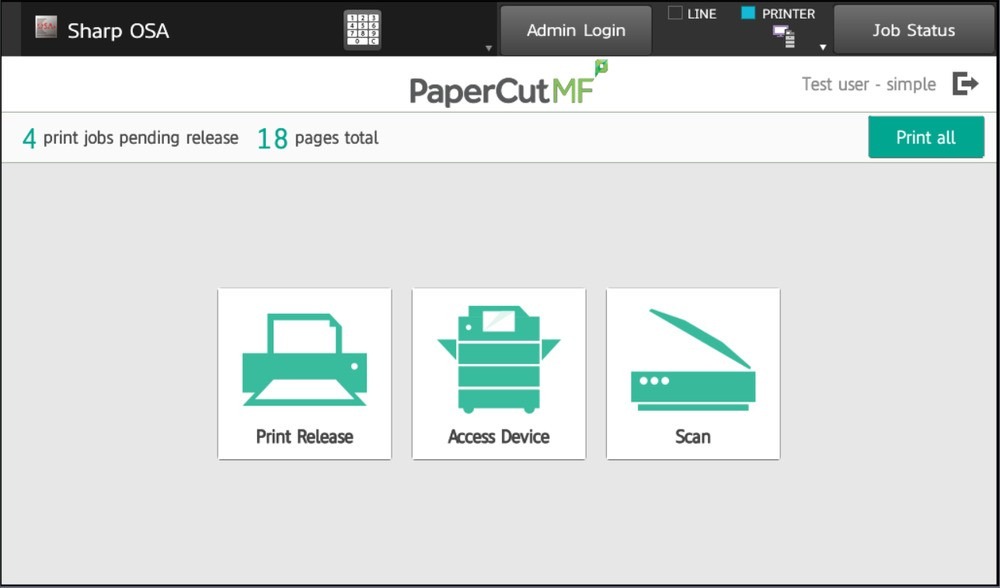Expand the arrow left of Job Status
This screenshot has height=588, width=1000.
coord(822,47)
